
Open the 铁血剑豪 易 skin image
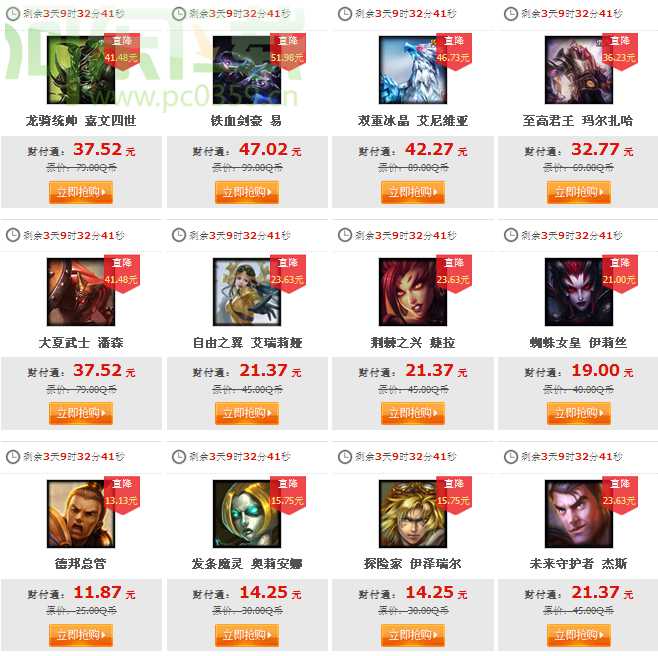[x=247, y=70]
